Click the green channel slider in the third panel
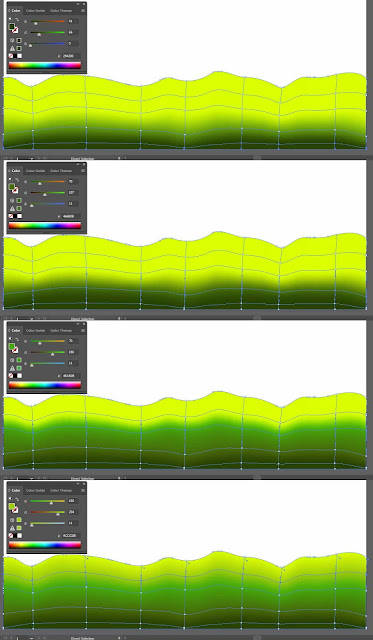 coord(47,352)
